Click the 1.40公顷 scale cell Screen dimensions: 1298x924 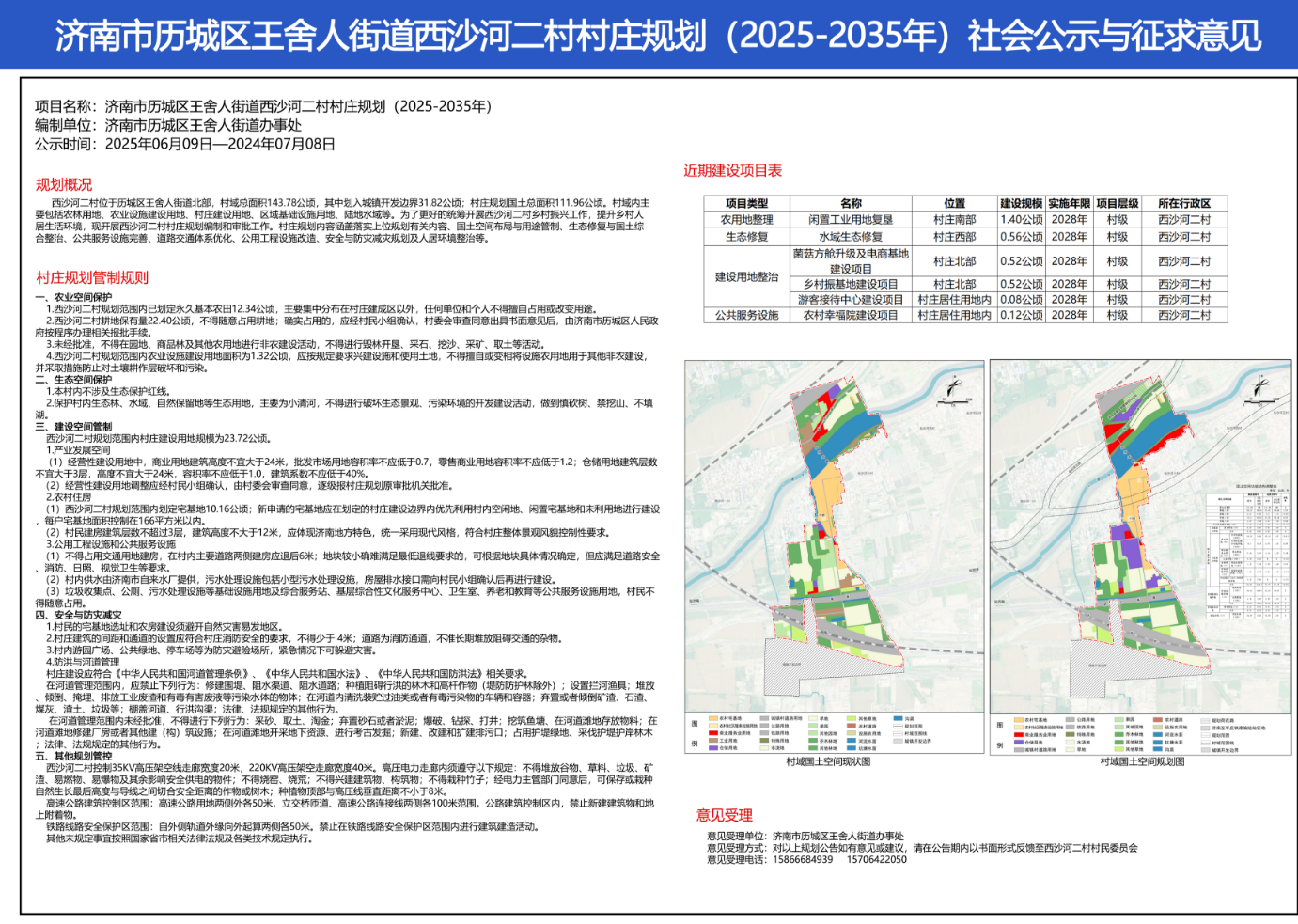point(1021,220)
